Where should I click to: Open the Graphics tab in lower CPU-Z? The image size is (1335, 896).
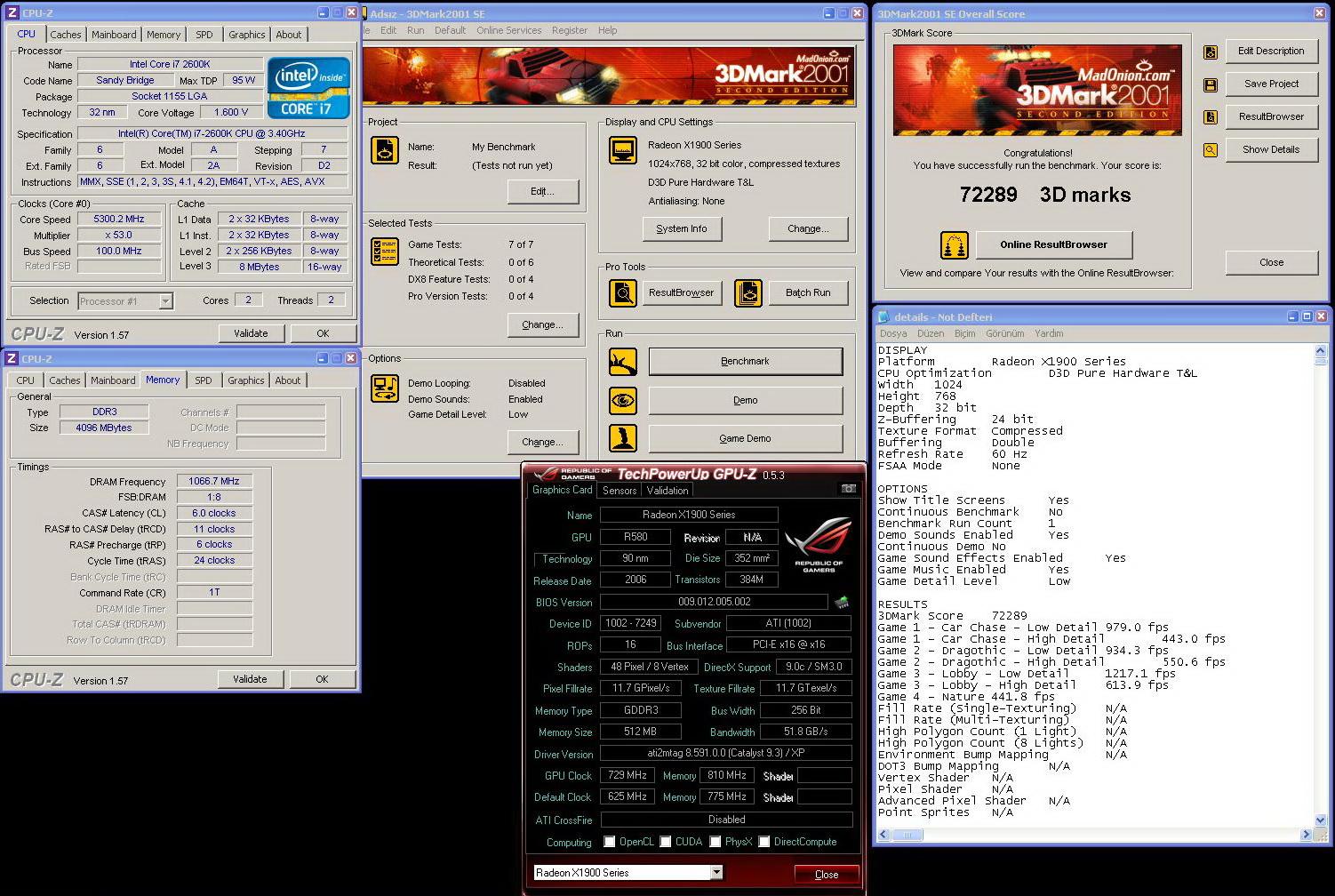point(246,380)
